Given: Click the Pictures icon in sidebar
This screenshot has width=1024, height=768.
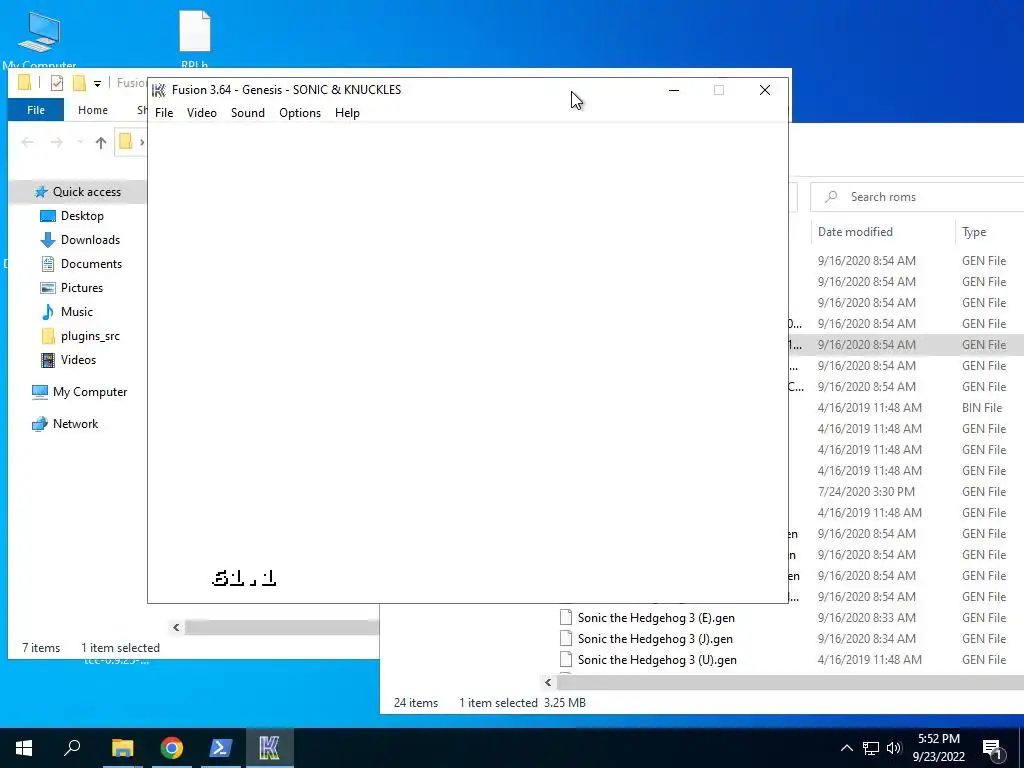Looking at the screenshot, I should pyautogui.click(x=48, y=288).
